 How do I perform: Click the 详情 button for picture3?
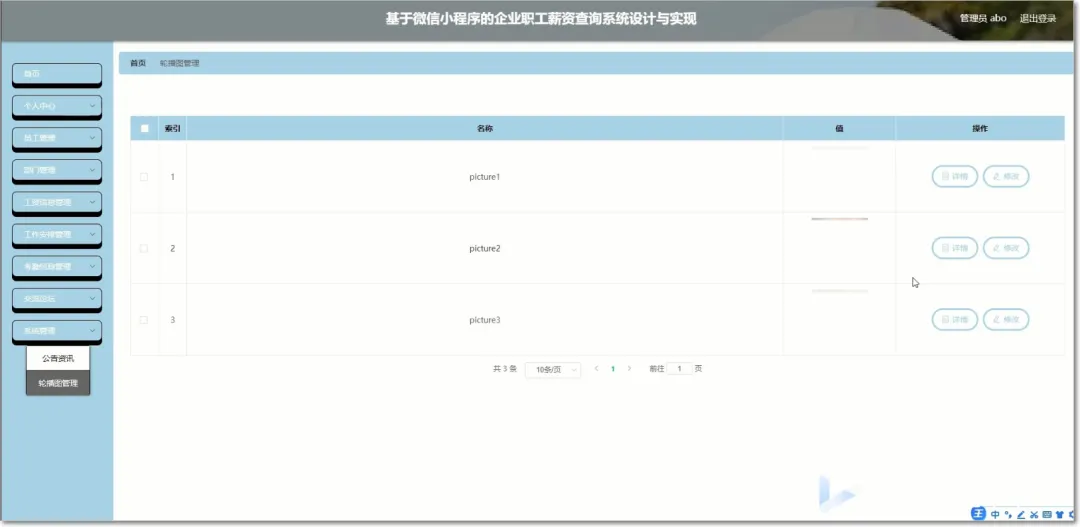[955, 320]
